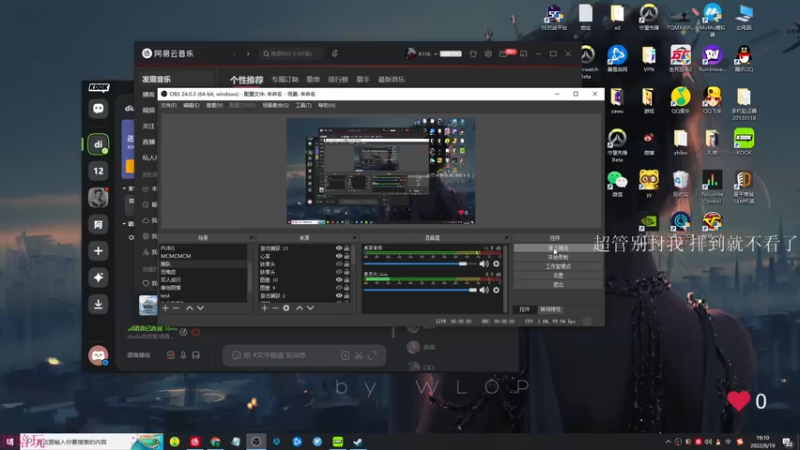Viewport: 800px width, 450px height.
Task: Toggle eye visibility for 游戏捕获 13 source
Action: pyautogui.click(x=339, y=248)
